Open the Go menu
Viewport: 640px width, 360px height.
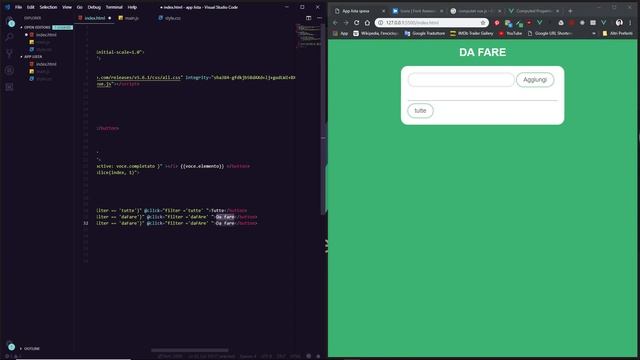click(x=80, y=7)
